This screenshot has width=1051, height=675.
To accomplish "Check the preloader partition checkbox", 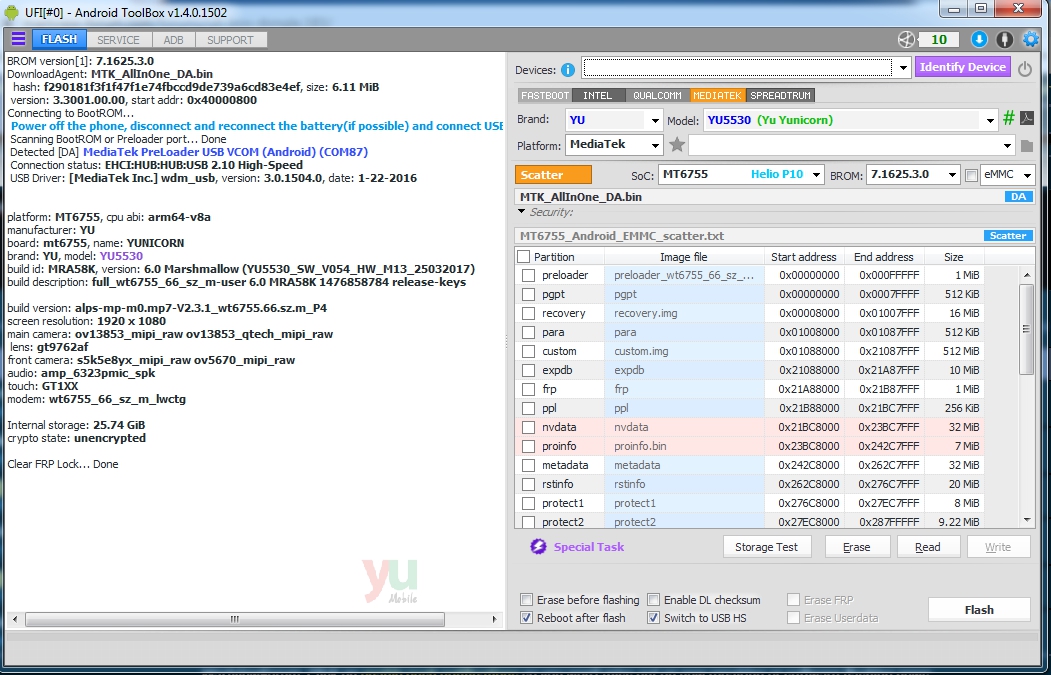I will [528, 275].
